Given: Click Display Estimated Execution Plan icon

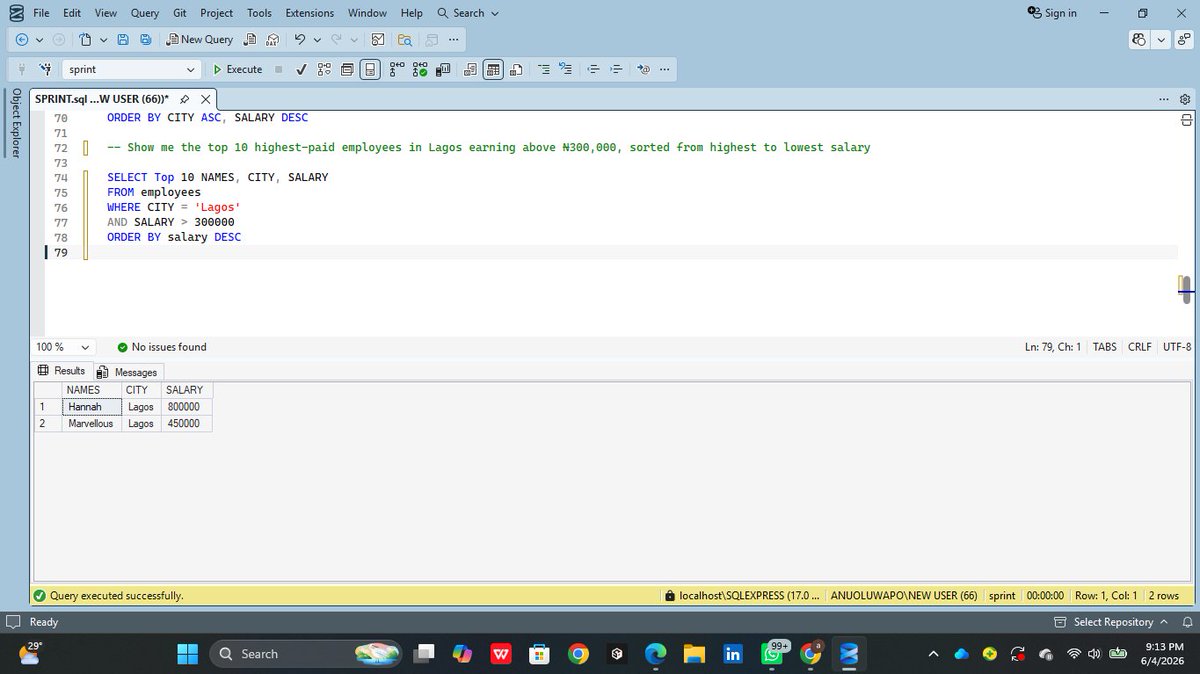Looking at the screenshot, I should click(323, 70).
